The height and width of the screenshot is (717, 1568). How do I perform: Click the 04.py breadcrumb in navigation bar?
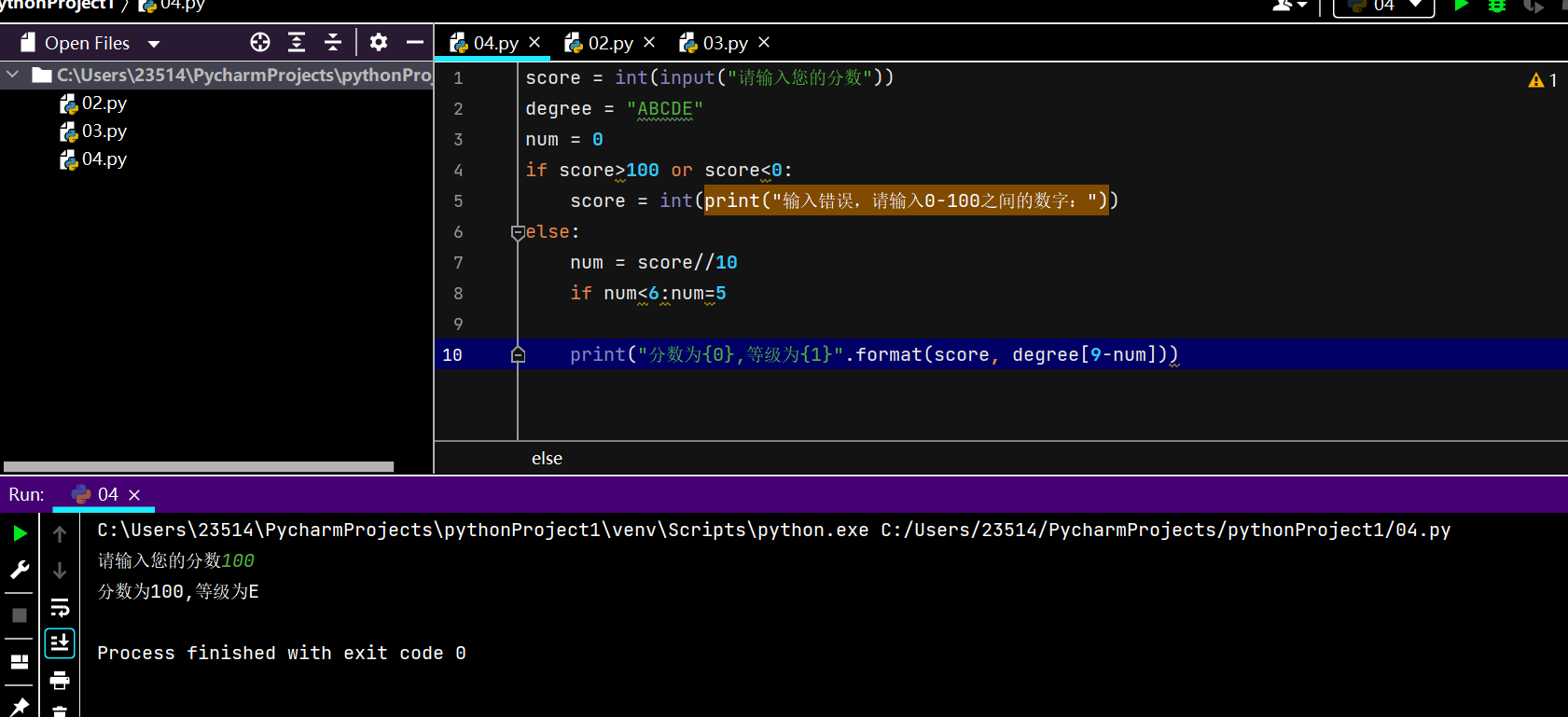[x=172, y=6]
